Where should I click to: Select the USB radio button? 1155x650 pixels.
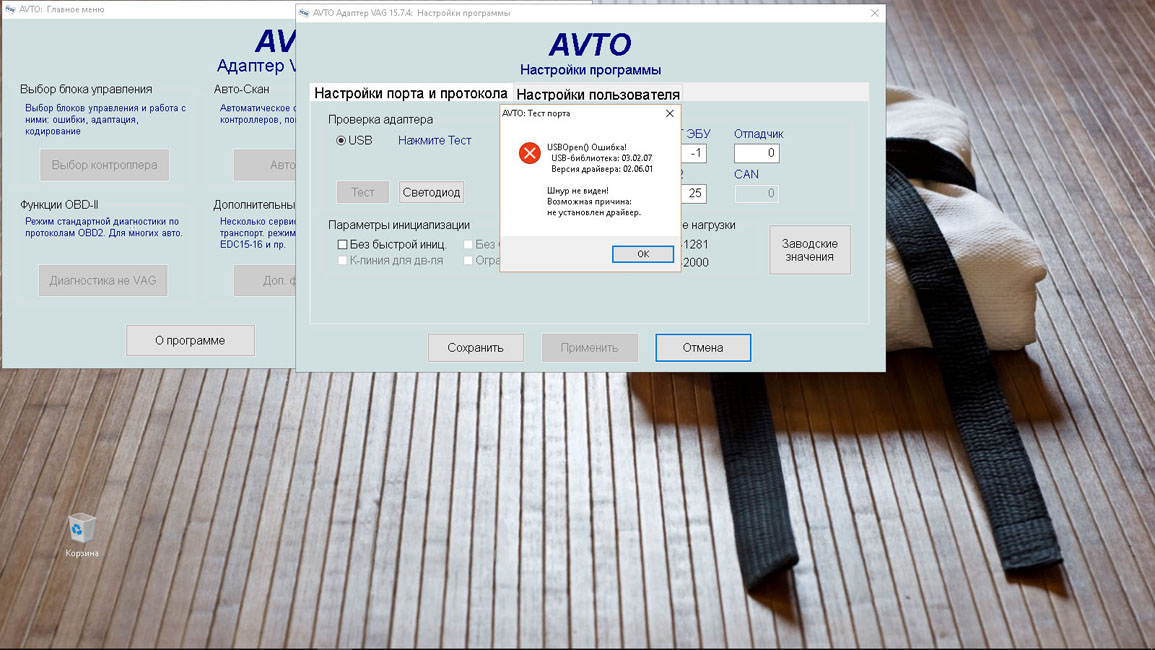point(341,141)
